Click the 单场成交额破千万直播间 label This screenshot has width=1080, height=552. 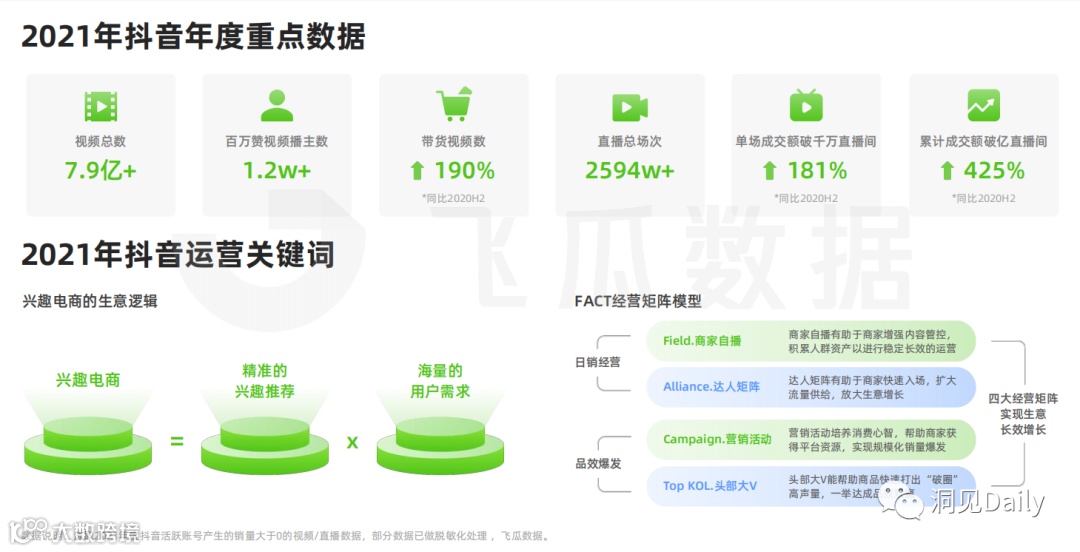tap(806, 141)
